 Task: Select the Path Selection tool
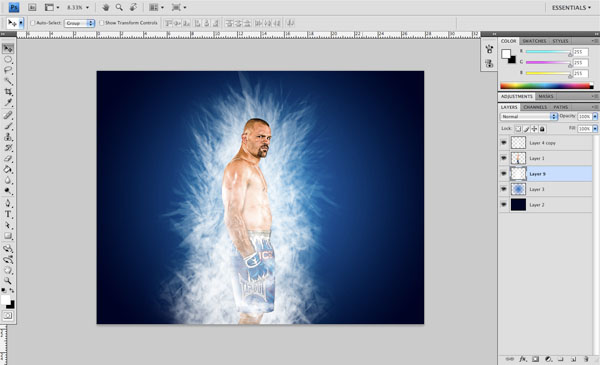(8, 225)
